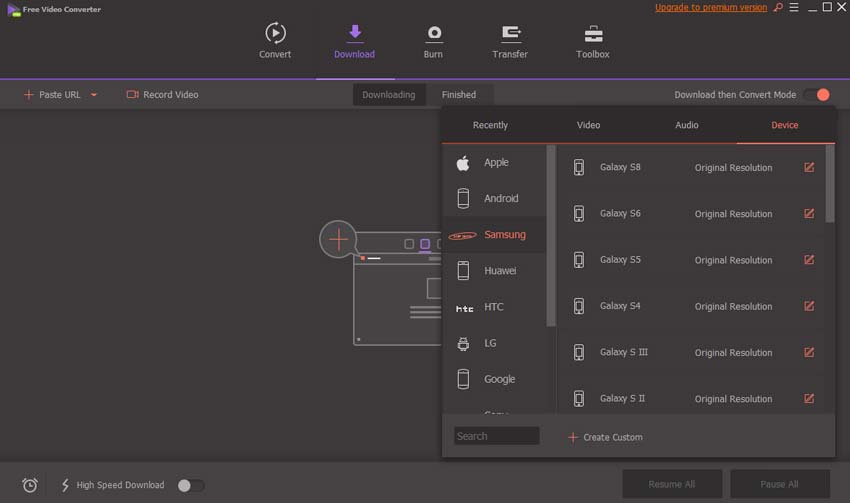This screenshot has width=850, height=503.
Task: Click the device model list scrollbar
Action: tap(829, 183)
